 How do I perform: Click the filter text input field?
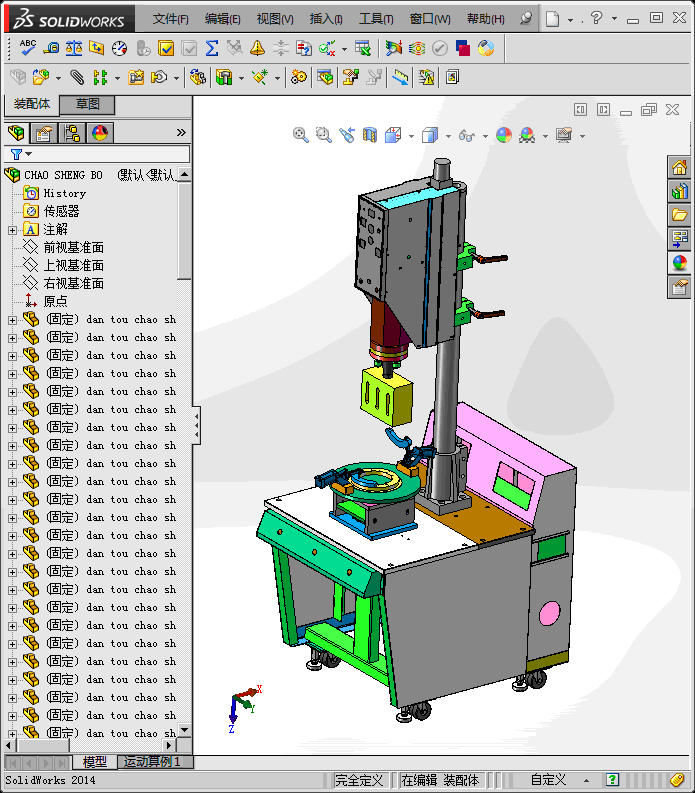[x=111, y=154]
